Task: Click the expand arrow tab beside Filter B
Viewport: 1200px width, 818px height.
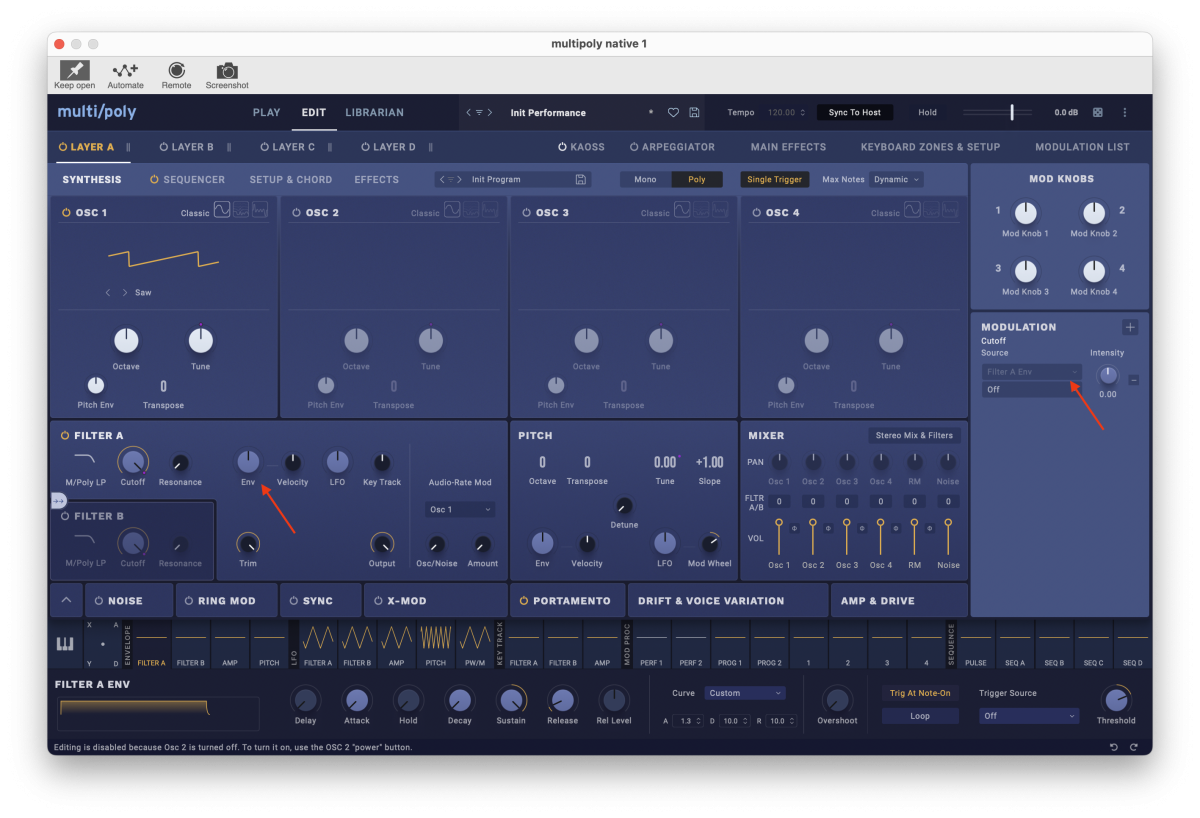Action: pos(58,500)
